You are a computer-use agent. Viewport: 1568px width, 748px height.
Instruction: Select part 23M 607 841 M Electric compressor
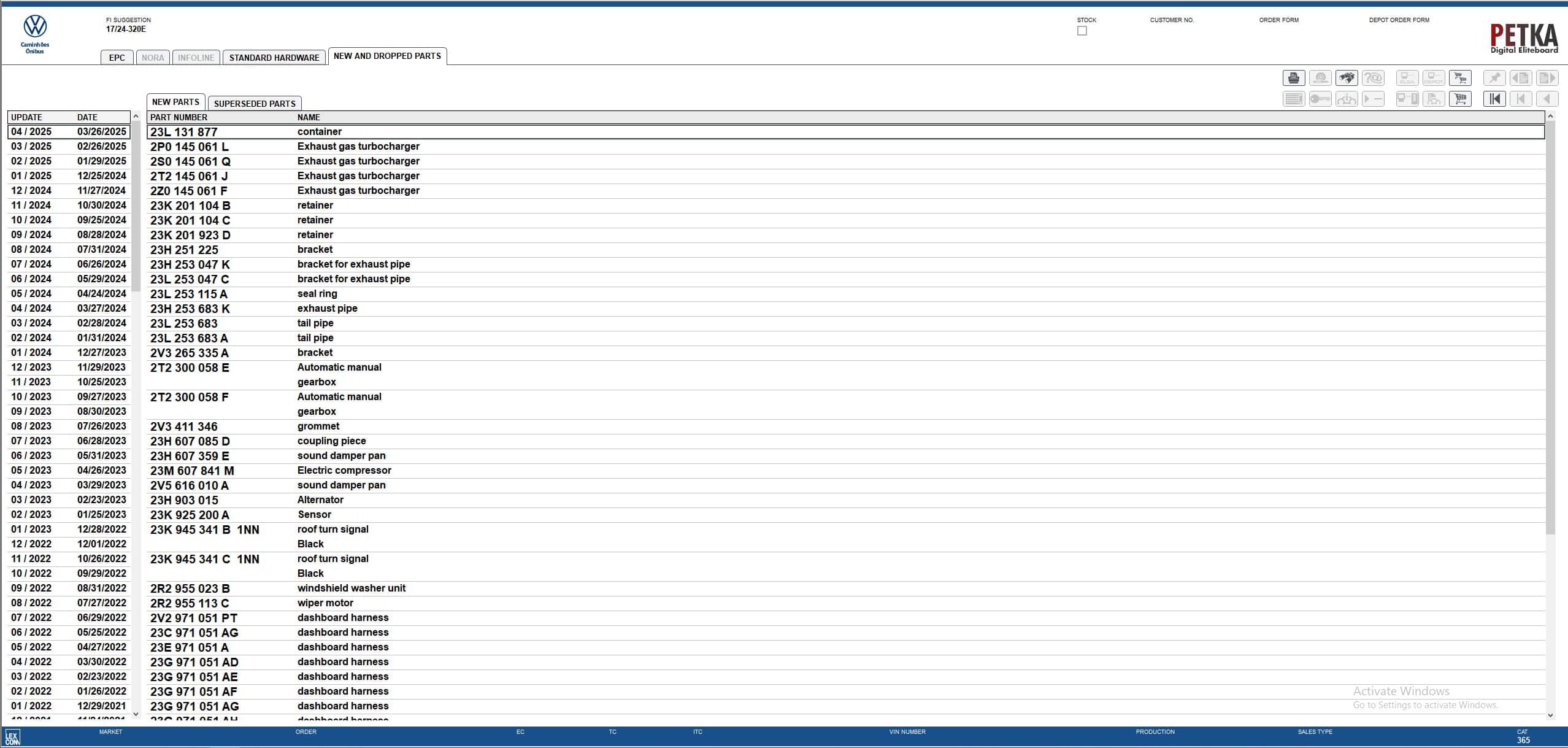[x=344, y=470]
